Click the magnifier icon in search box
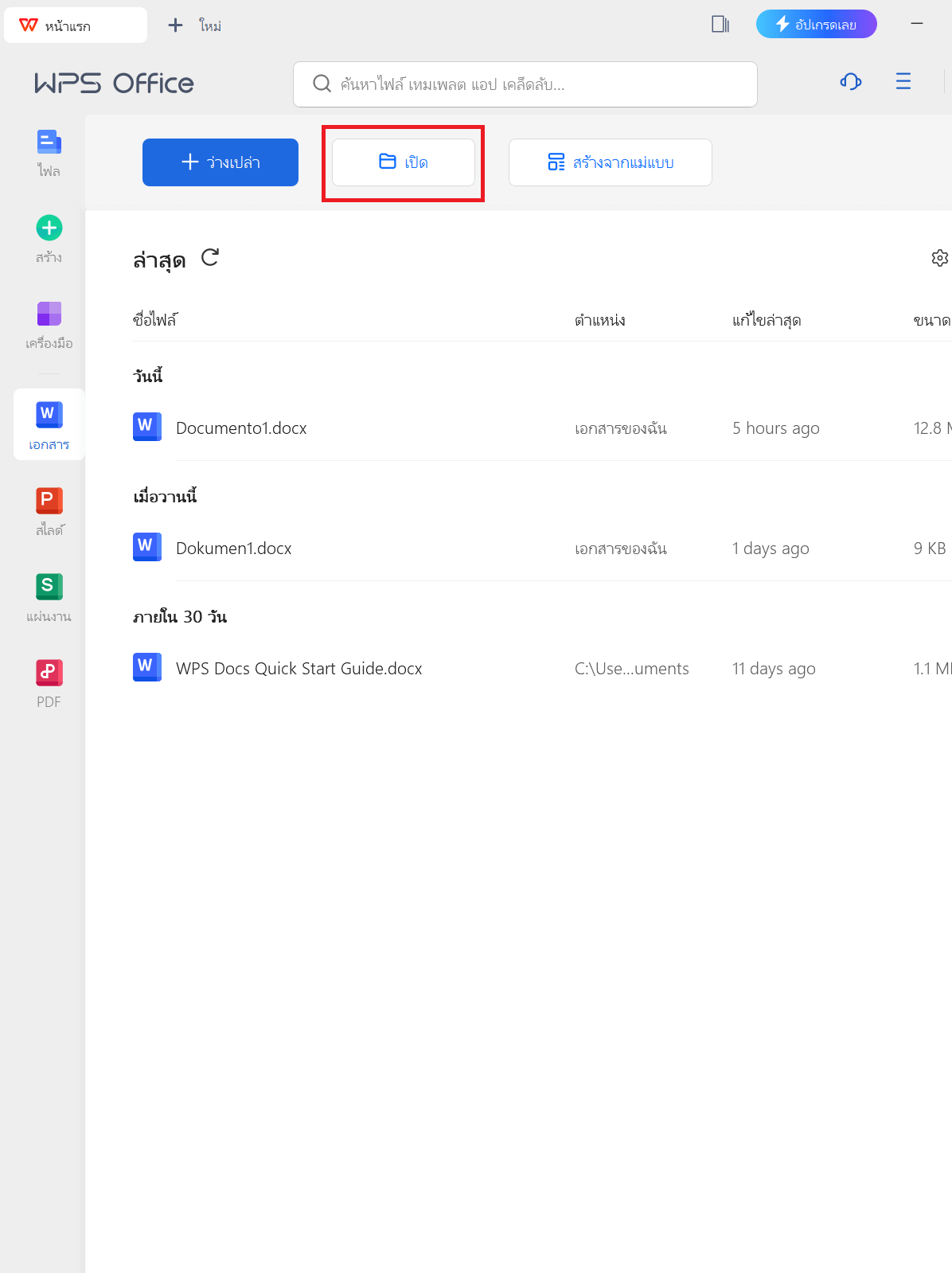Image resolution: width=952 pixels, height=1273 pixels. click(322, 84)
